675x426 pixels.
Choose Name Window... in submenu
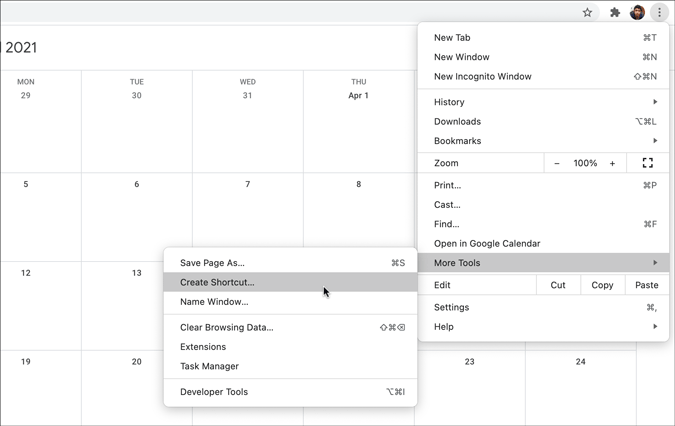(x=291, y=301)
